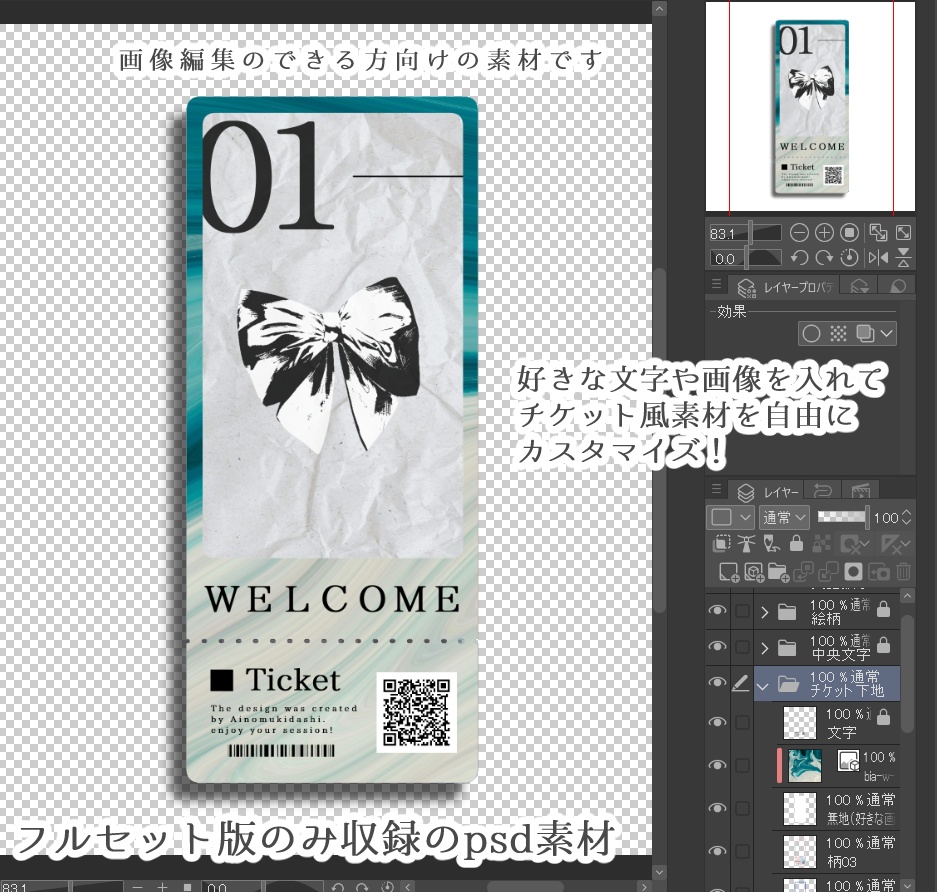Click the Navigator 100% zoom icon
937x892 pixels.
[x=849, y=232]
